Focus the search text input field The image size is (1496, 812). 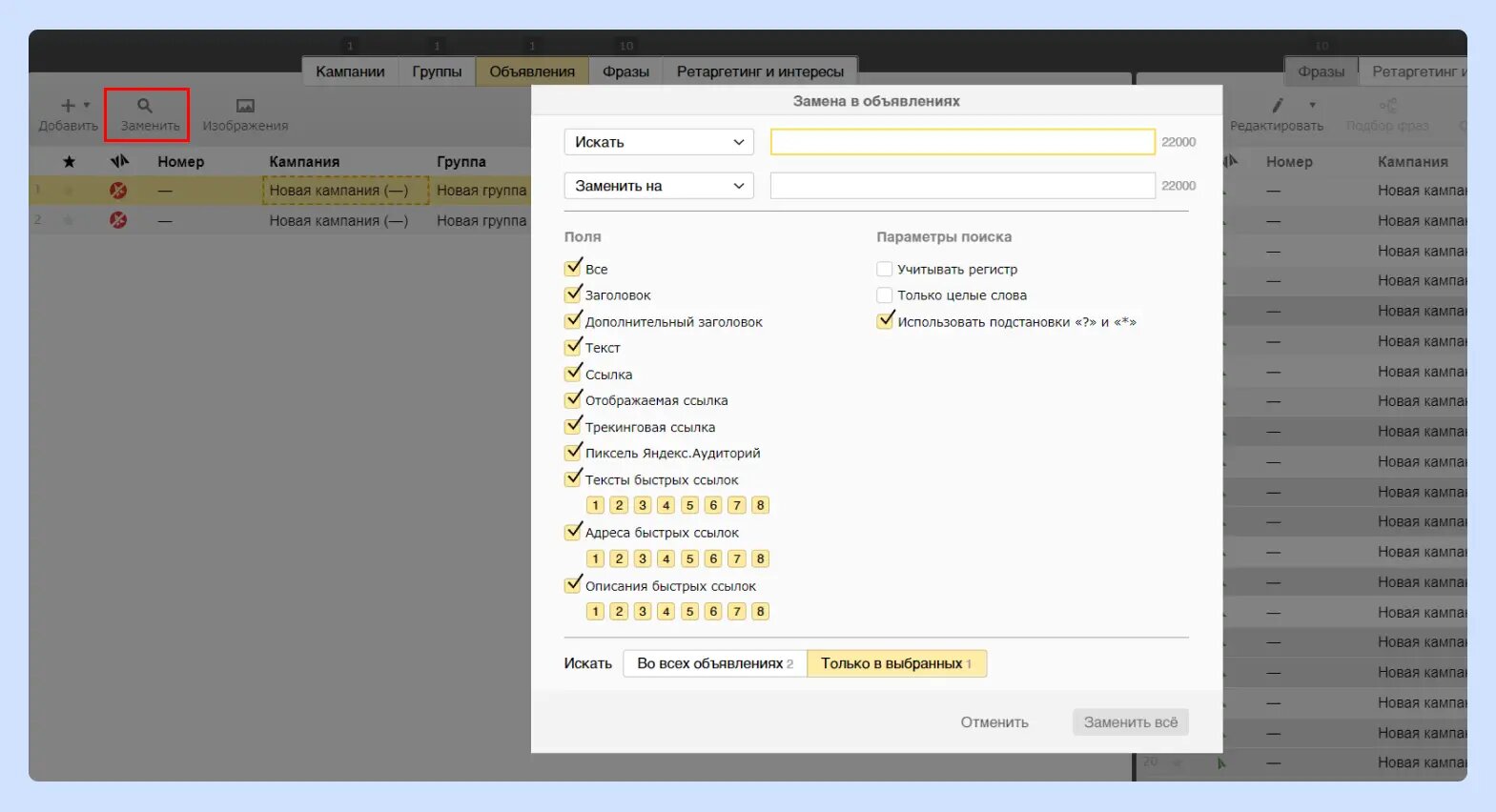(963, 142)
